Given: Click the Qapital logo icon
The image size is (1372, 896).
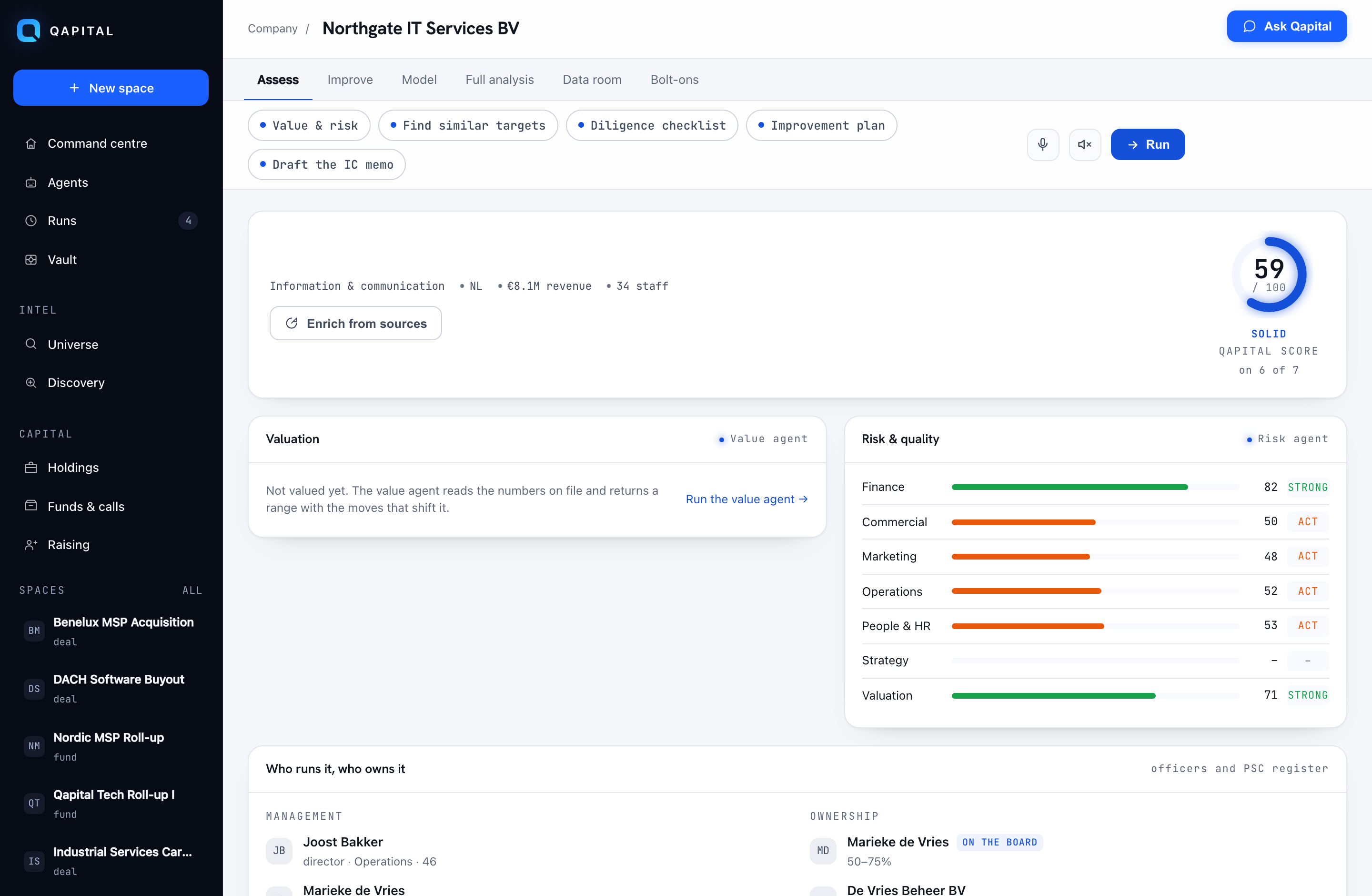Looking at the screenshot, I should [29, 31].
